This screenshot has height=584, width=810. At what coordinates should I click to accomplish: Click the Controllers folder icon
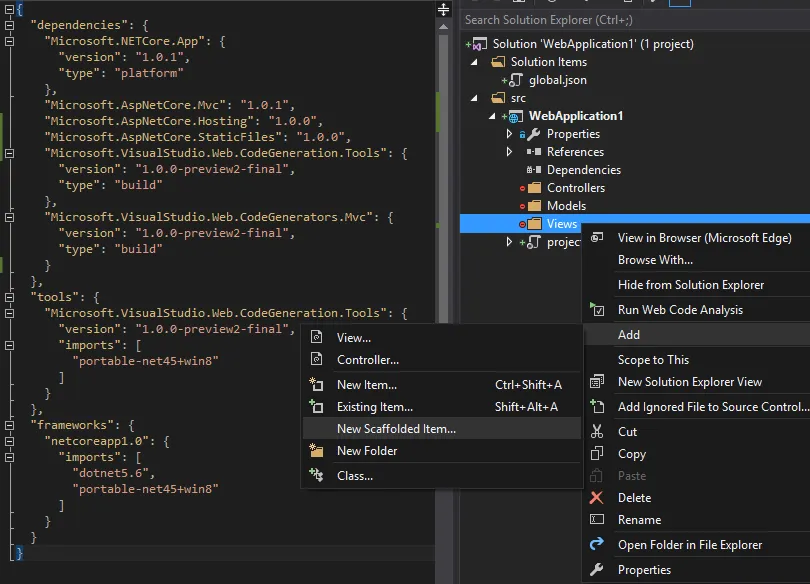[534, 187]
